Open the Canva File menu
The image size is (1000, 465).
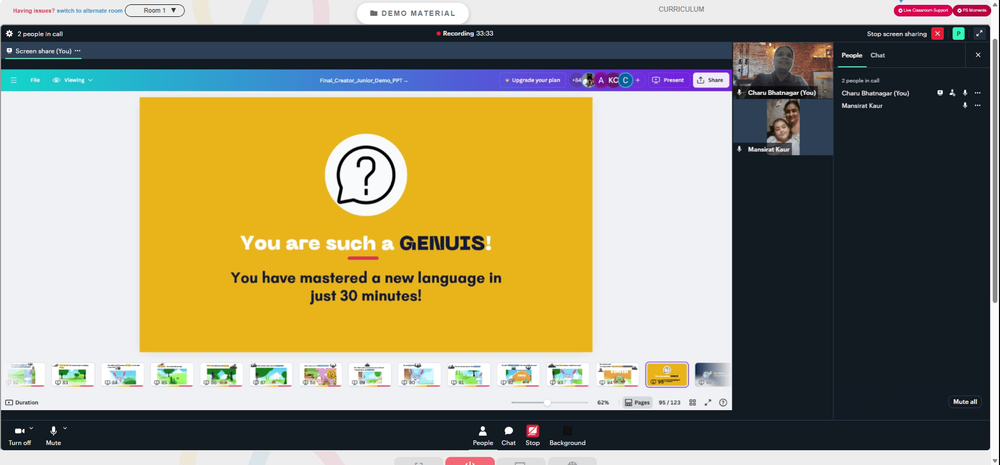35,80
